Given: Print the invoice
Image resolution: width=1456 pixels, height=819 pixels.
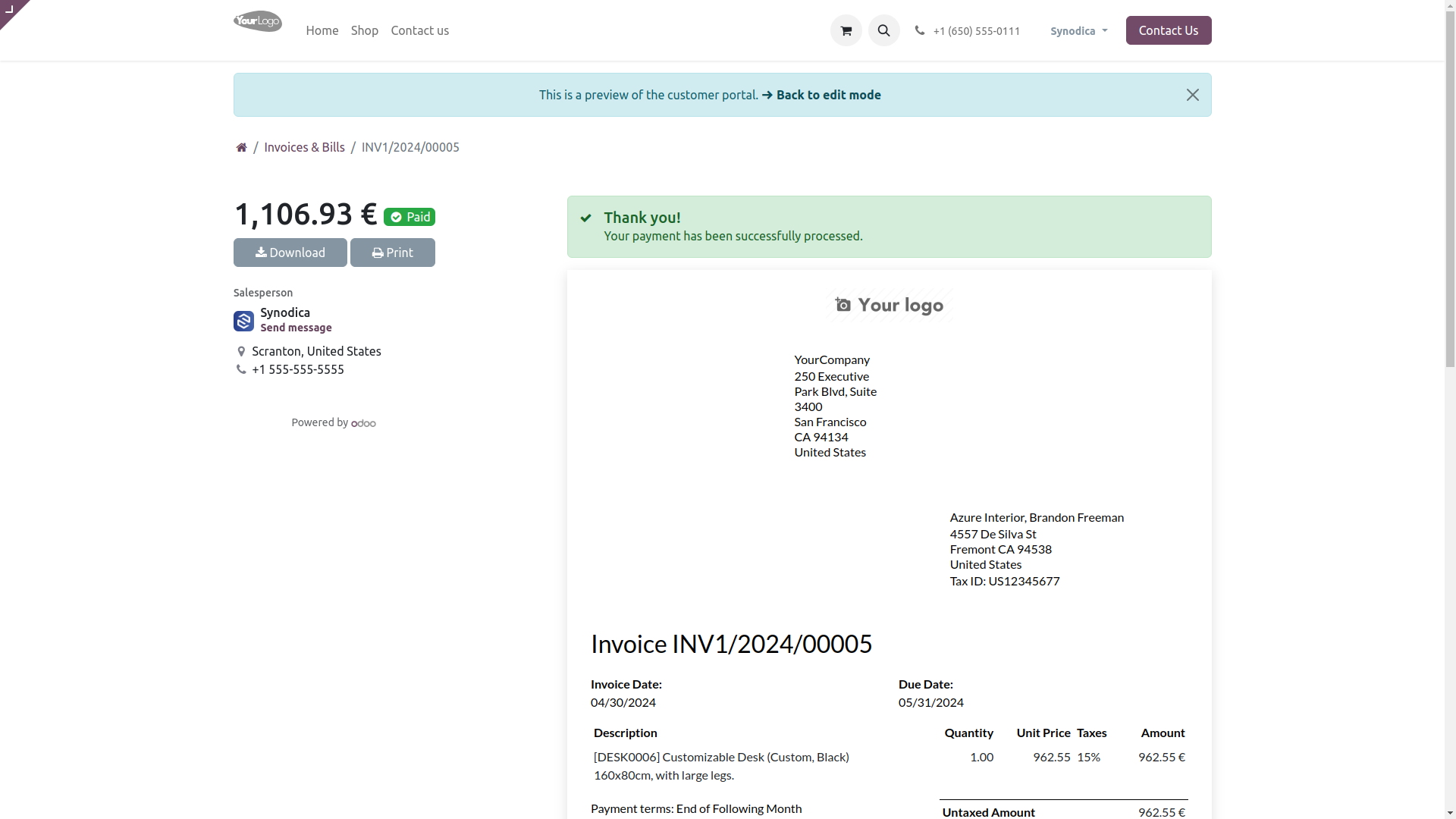Looking at the screenshot, I should point(393,253).
